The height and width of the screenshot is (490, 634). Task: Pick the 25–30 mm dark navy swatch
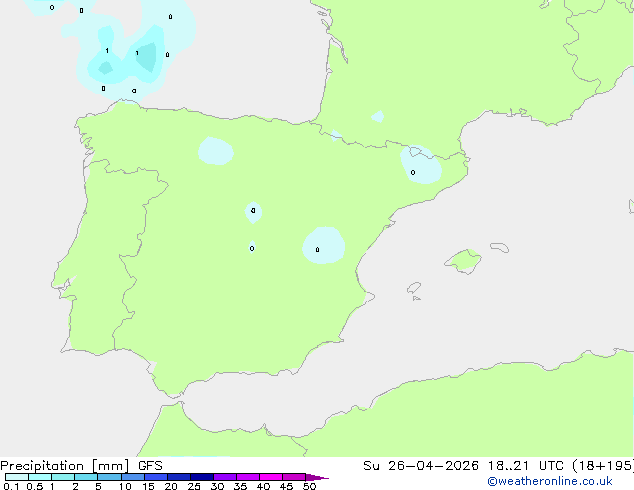(x=201, y=477)
